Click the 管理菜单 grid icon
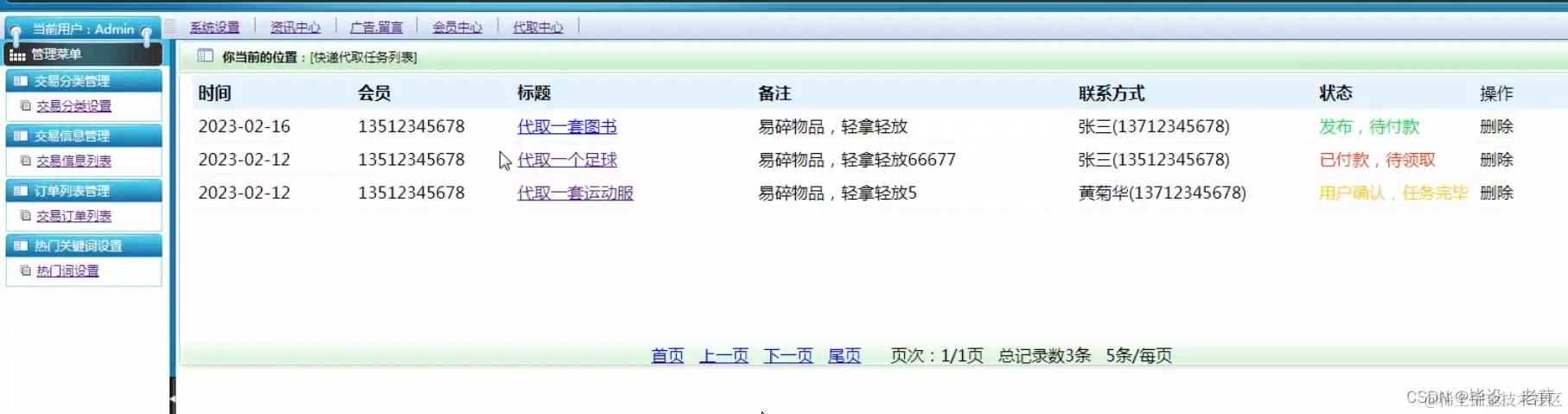Image resolution: width=1568 pixels, height=414 pixels. (17, 54)
